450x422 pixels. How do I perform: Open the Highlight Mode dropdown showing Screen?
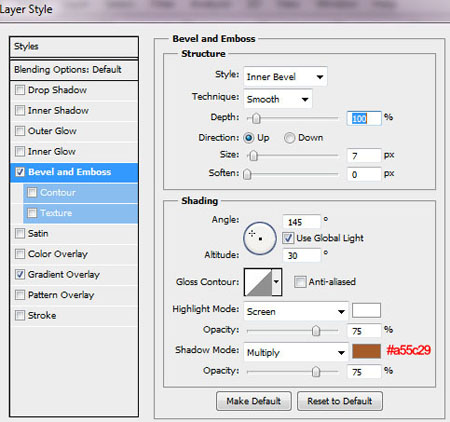coord(296,312)
